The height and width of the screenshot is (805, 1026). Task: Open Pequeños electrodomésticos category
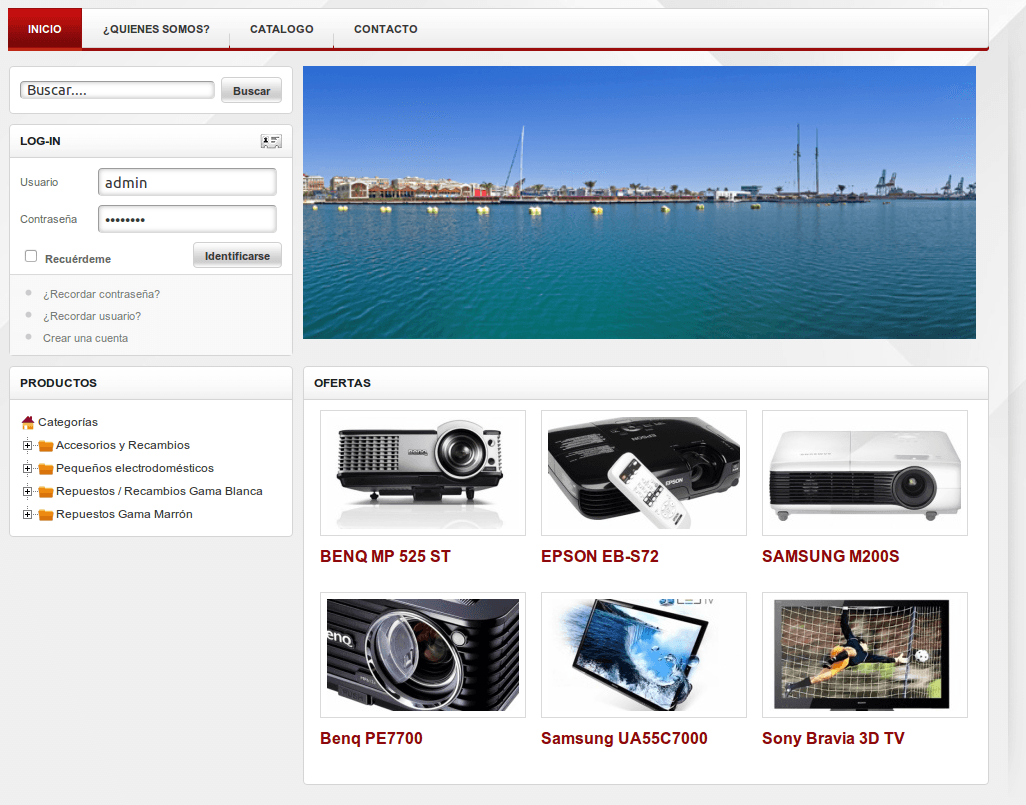click(x=135, y=468)
